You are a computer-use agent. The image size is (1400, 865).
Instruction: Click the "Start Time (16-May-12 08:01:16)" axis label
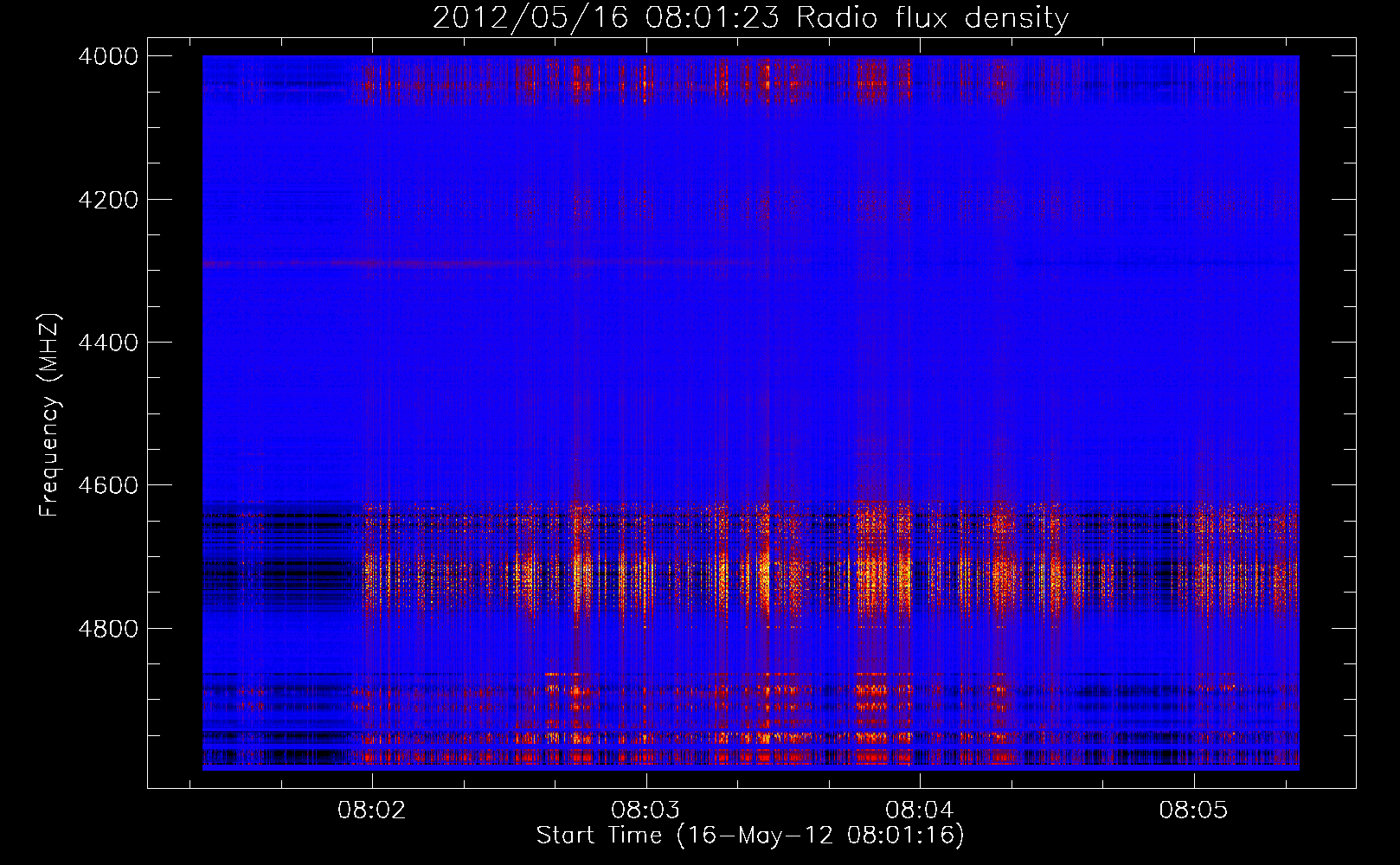click(750, 836)
